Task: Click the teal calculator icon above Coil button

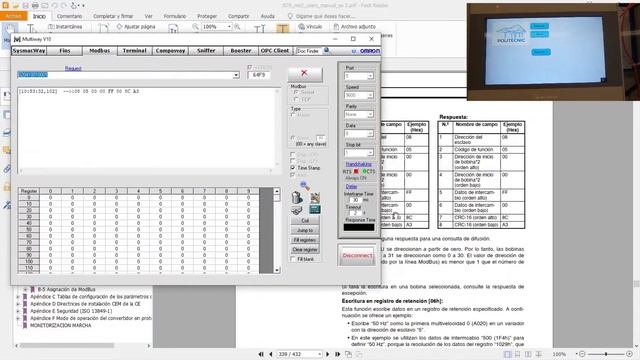Action: click(x=315, y=209)
